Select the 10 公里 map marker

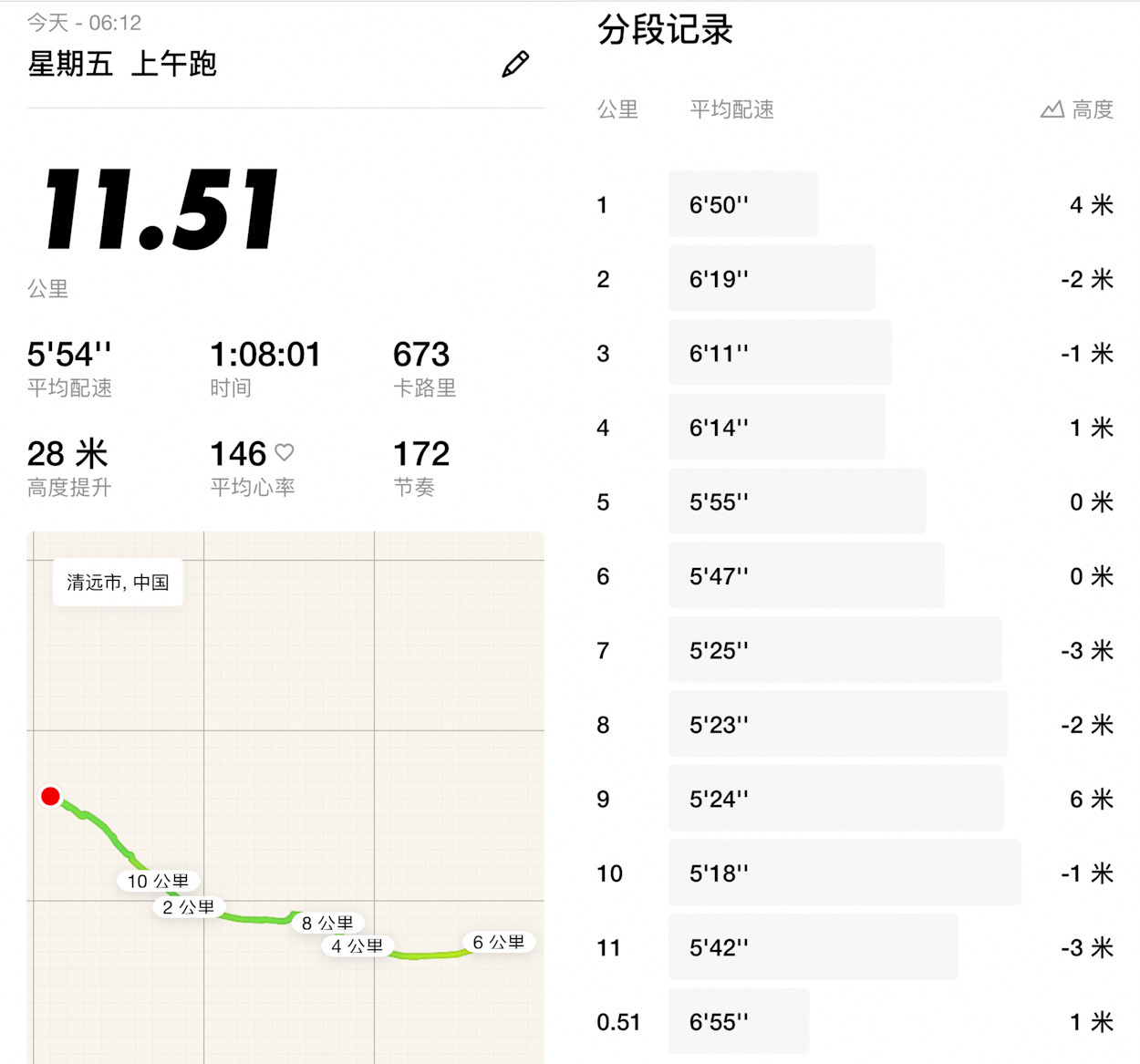158,881
